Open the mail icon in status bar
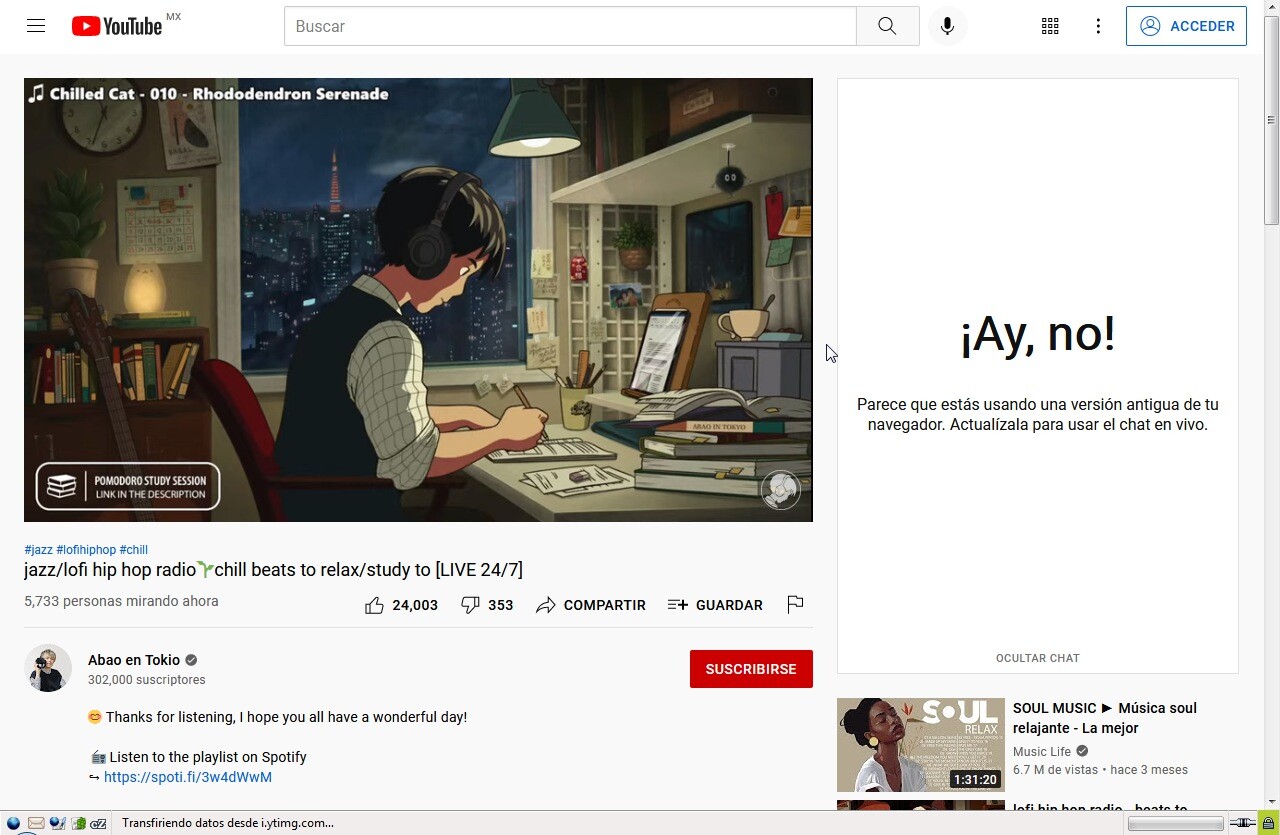The width and height of the screenshot is (1280, 835). tap(35, 824)
